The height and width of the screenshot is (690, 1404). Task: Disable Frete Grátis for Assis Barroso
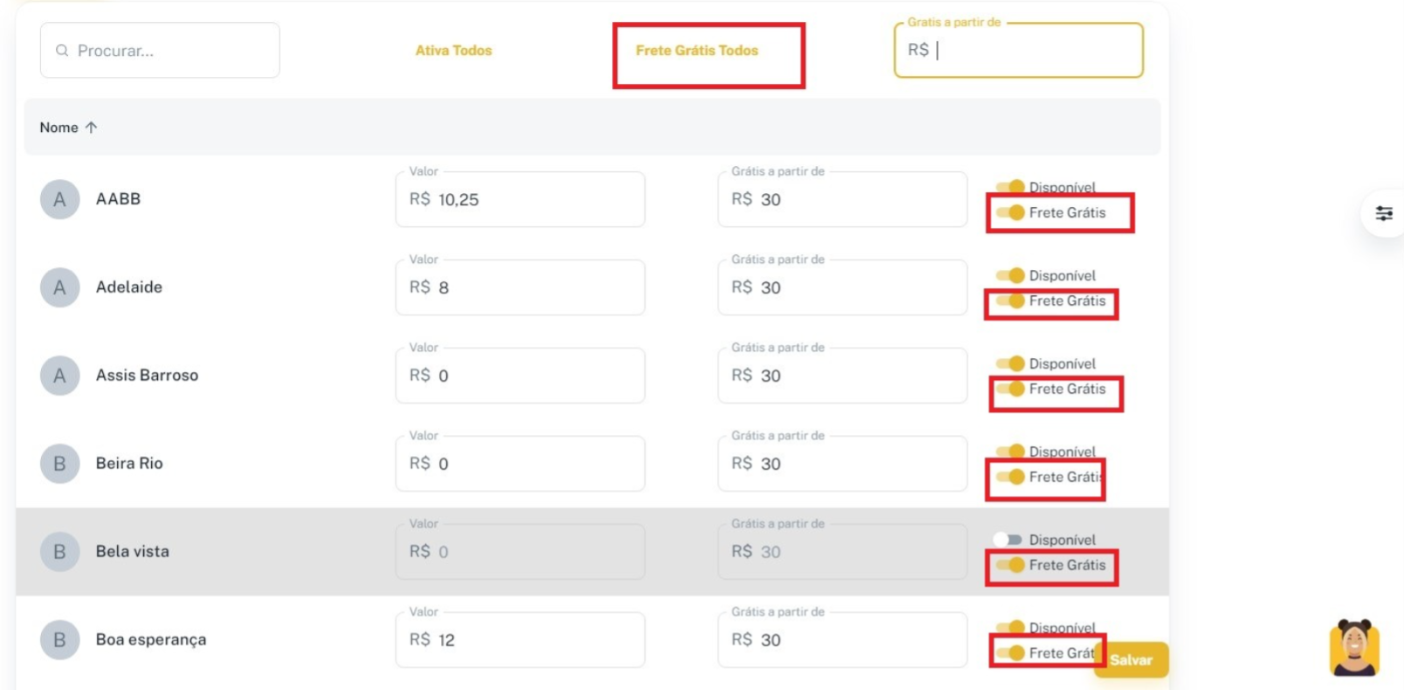(1011, 389)
